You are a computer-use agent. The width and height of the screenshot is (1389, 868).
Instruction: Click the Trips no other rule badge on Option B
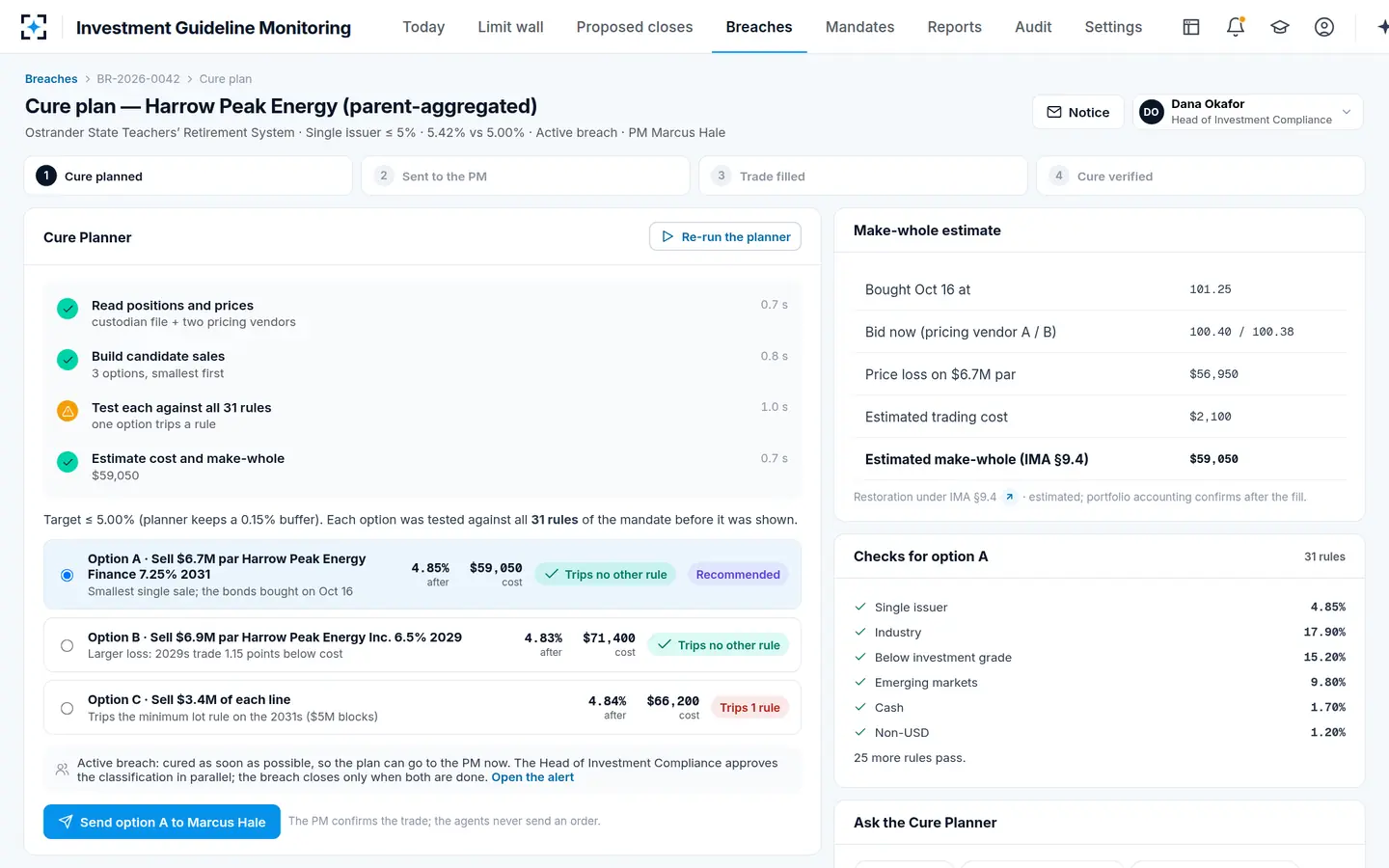point(719,645)
